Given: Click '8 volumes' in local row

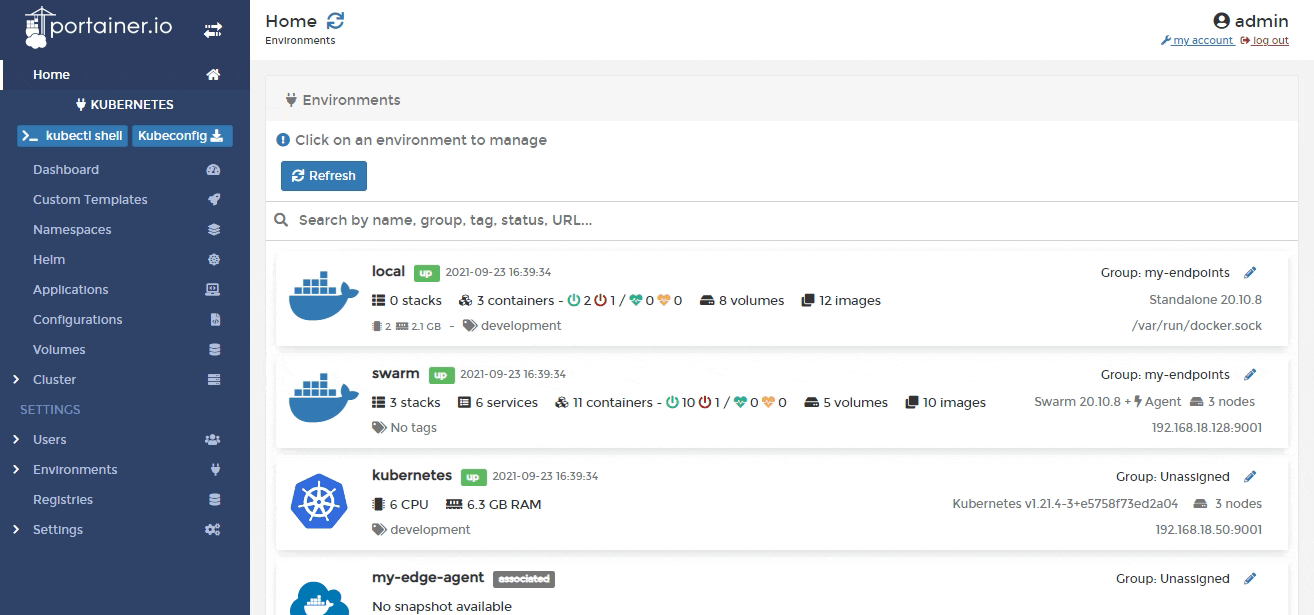Looking at the screenshot, I should point(742,301).
